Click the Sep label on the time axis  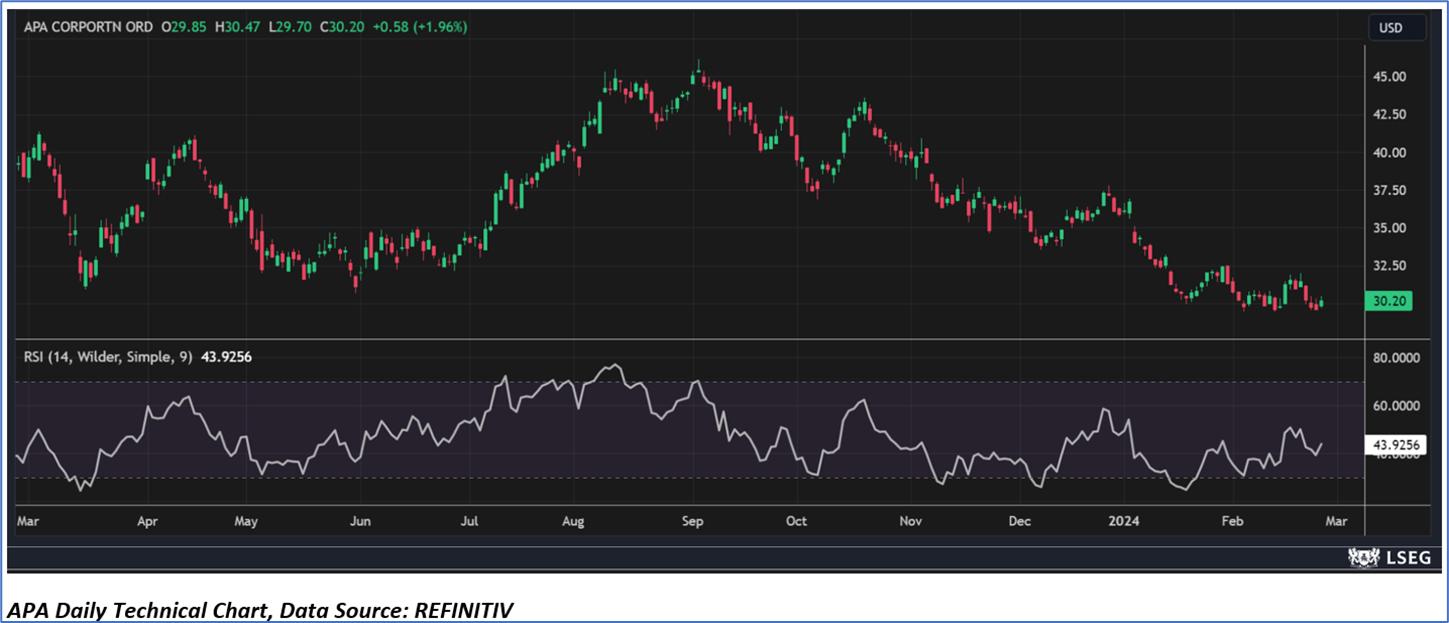click(x=695, y=521)
